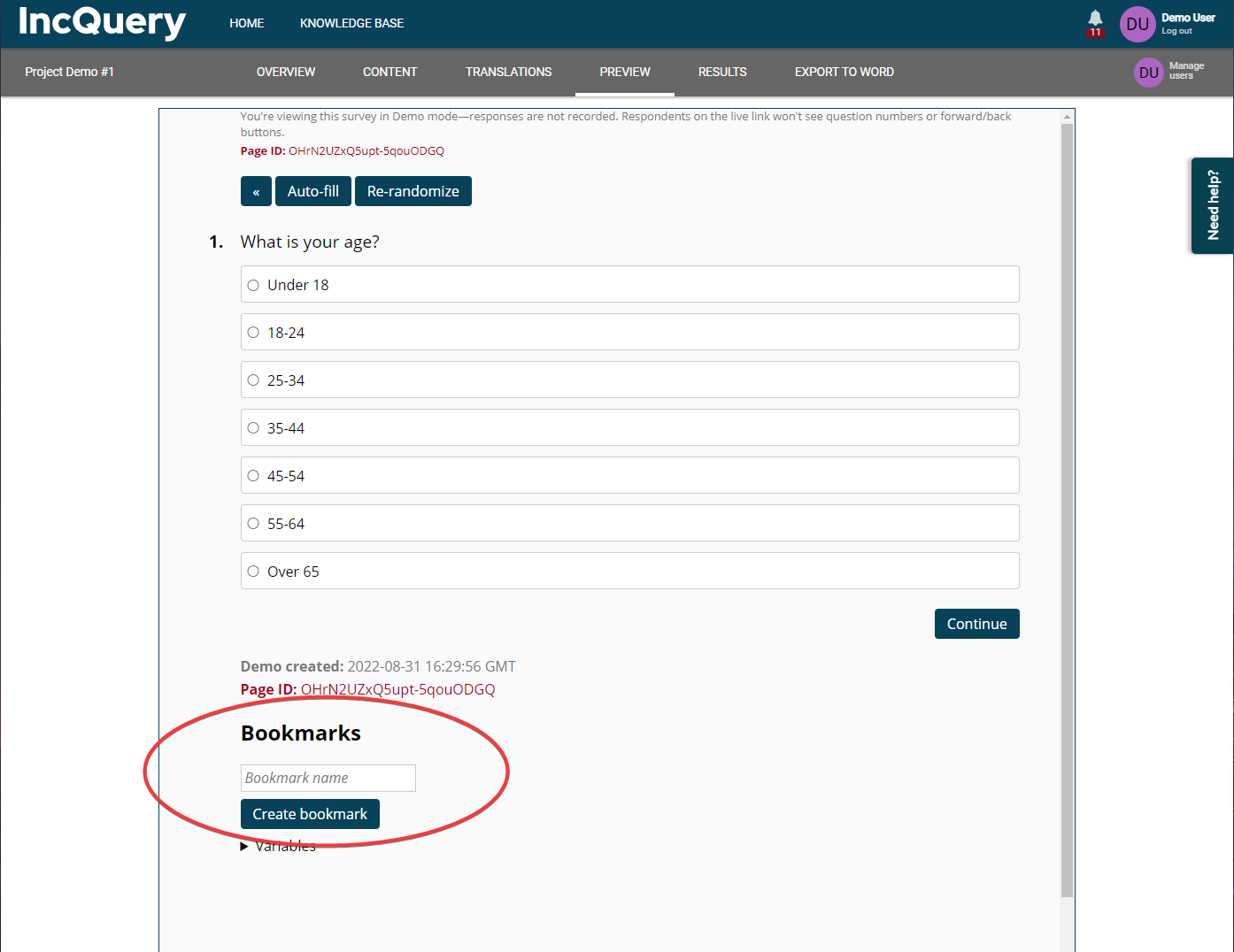Viewport: 1234px width, 952px height.
Task: Click the Re-randomize button
Action: coord(413,191)
